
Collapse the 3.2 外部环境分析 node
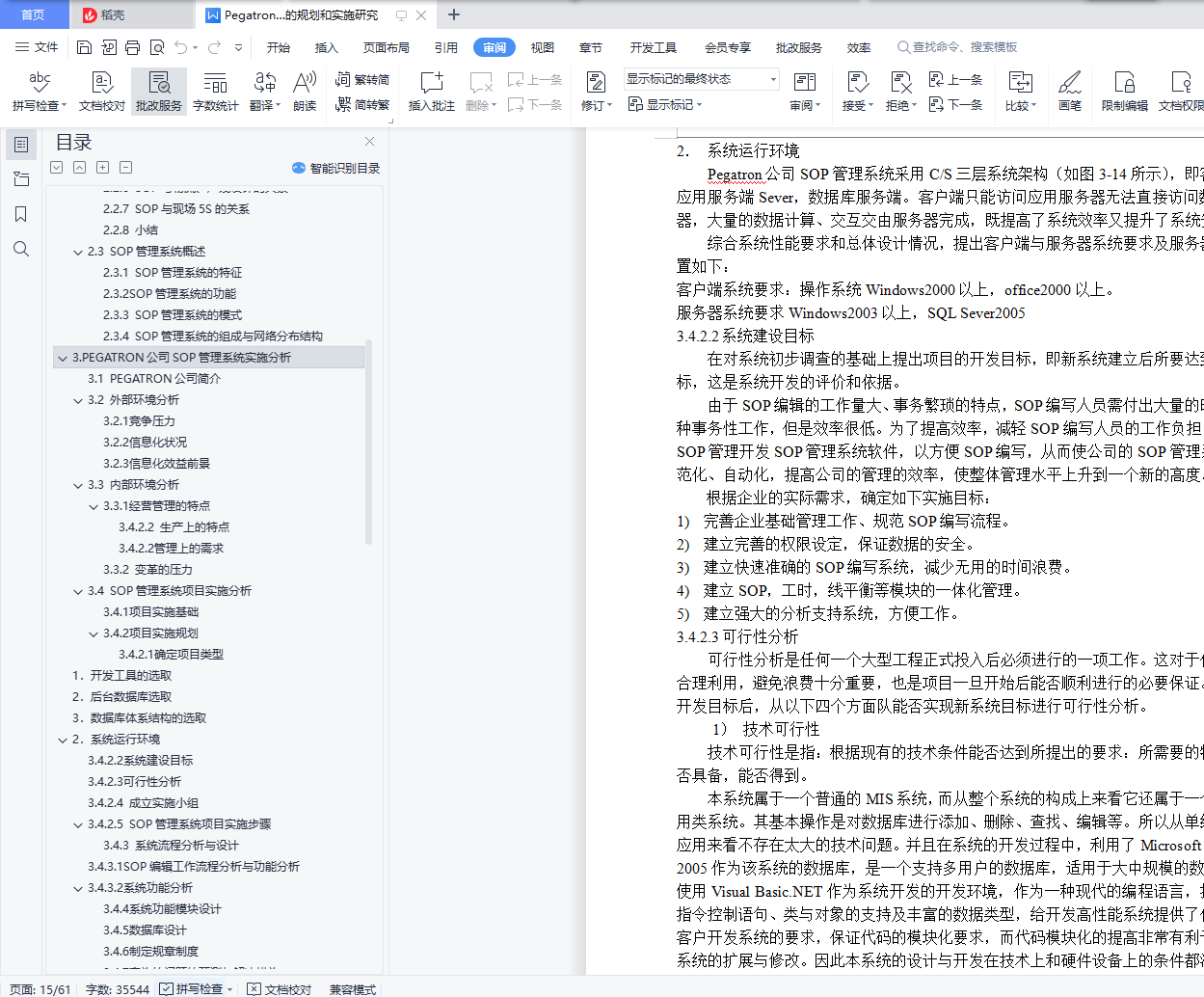(x=78, y=400)
